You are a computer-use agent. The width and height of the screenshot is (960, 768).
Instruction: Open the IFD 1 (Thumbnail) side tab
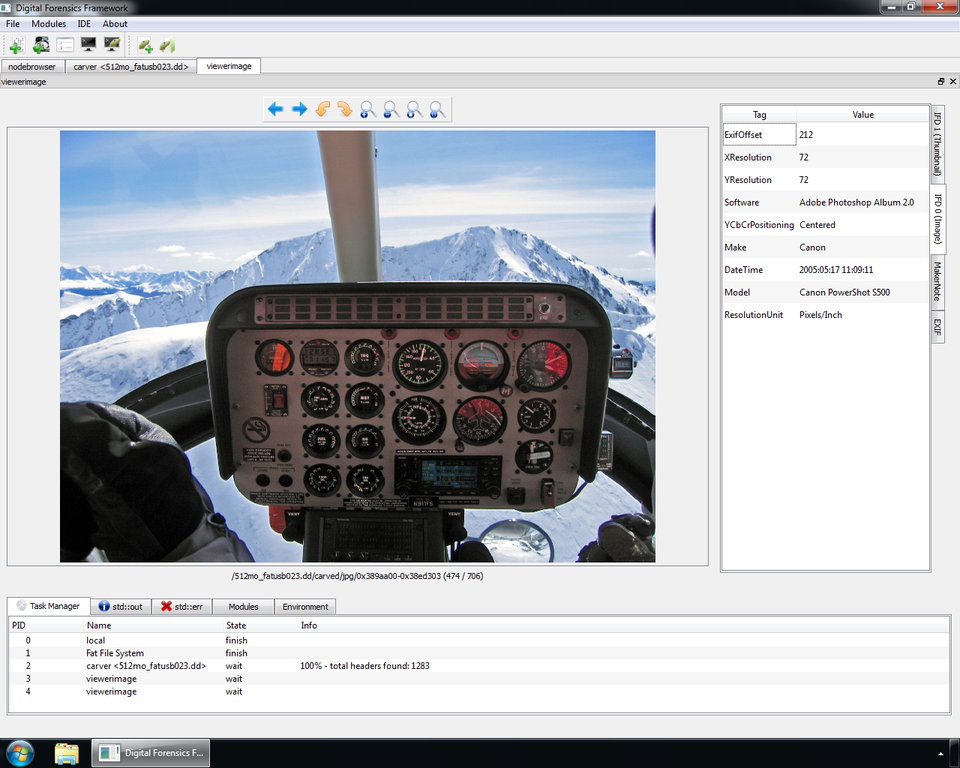(938, 143)
